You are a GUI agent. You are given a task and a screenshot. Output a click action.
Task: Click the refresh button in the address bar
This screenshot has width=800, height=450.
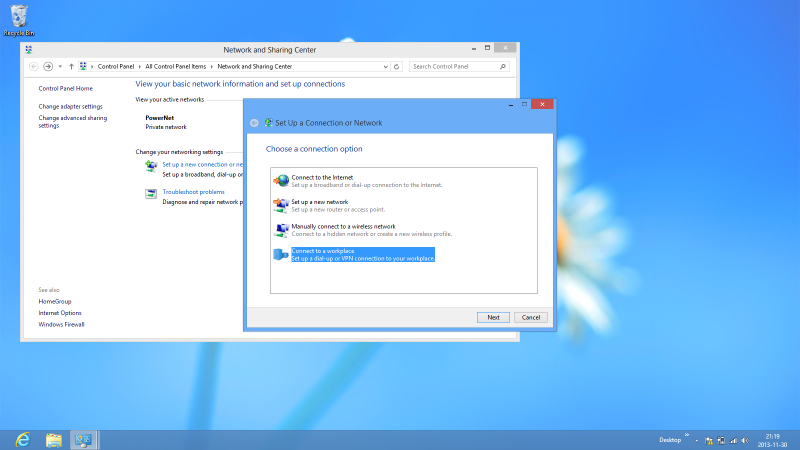coord(397,66)
